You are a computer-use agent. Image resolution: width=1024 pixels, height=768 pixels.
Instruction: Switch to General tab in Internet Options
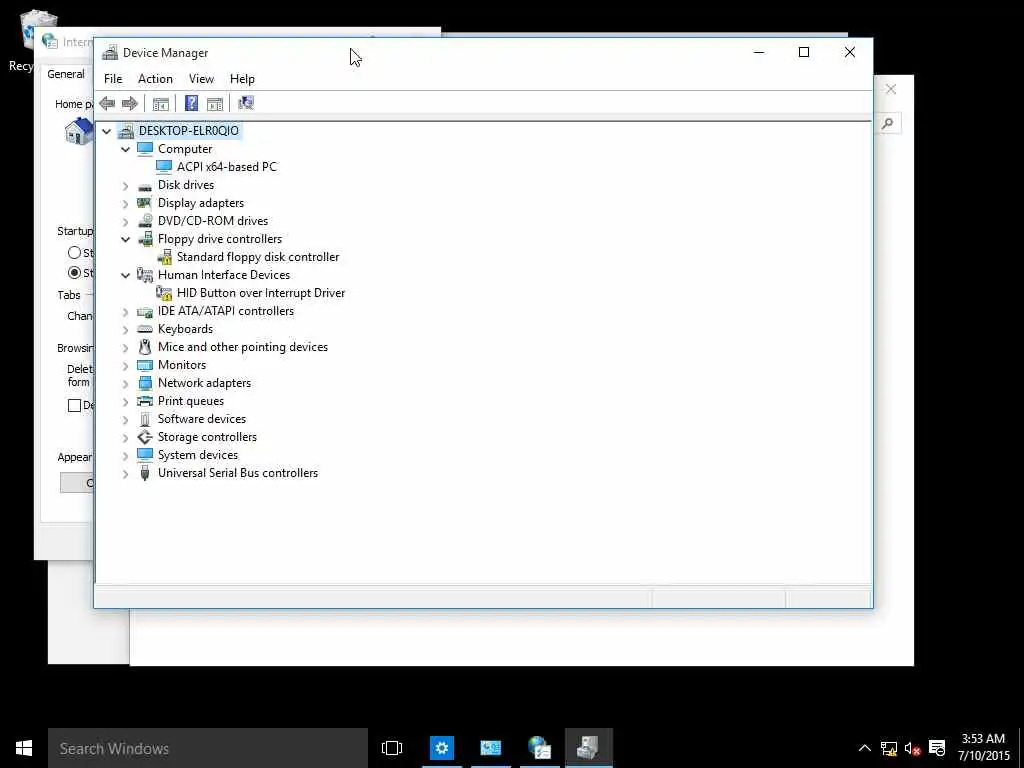[x=66, y=74]
